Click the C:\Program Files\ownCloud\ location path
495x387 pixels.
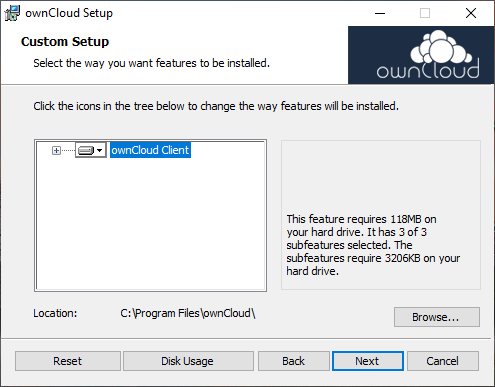coord(188,313)
